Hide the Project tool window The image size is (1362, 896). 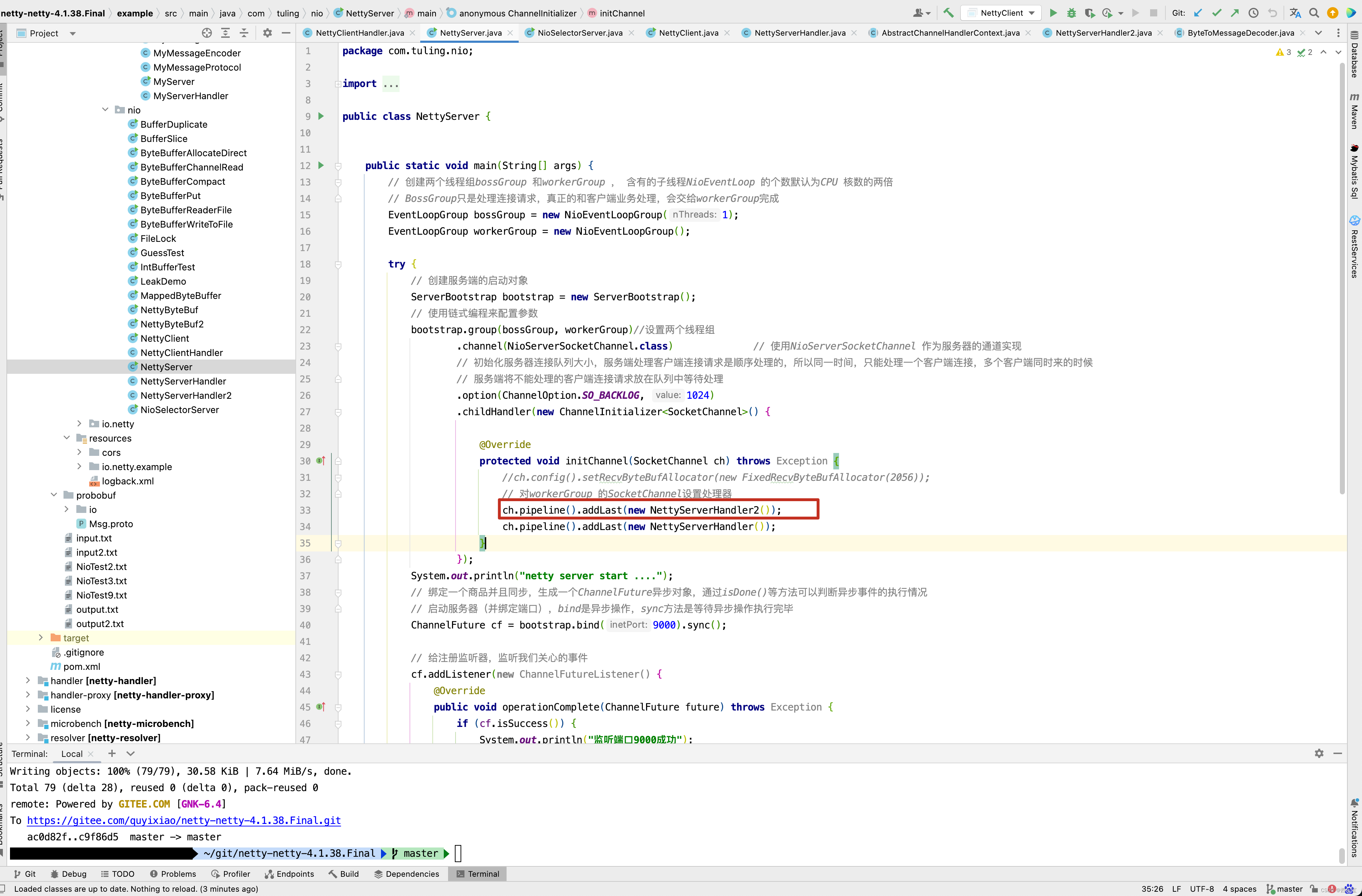coord(286,33)
